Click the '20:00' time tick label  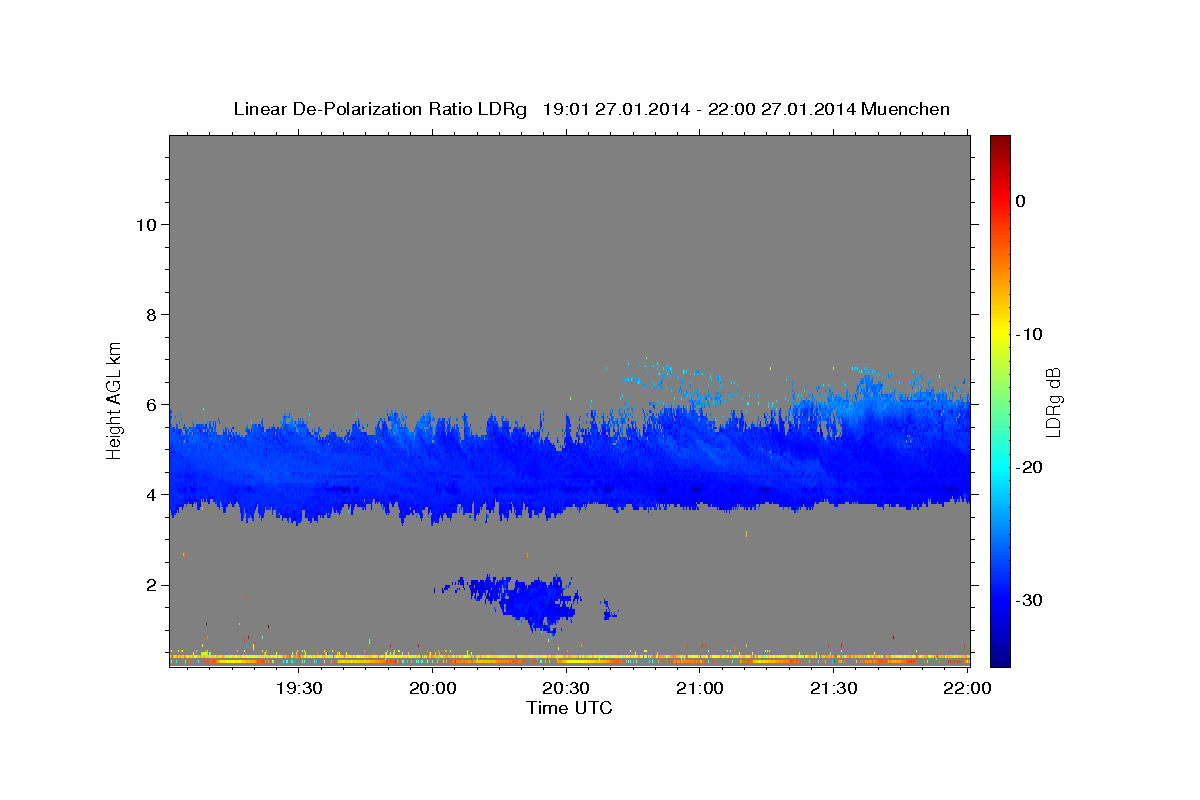(432, 688)
